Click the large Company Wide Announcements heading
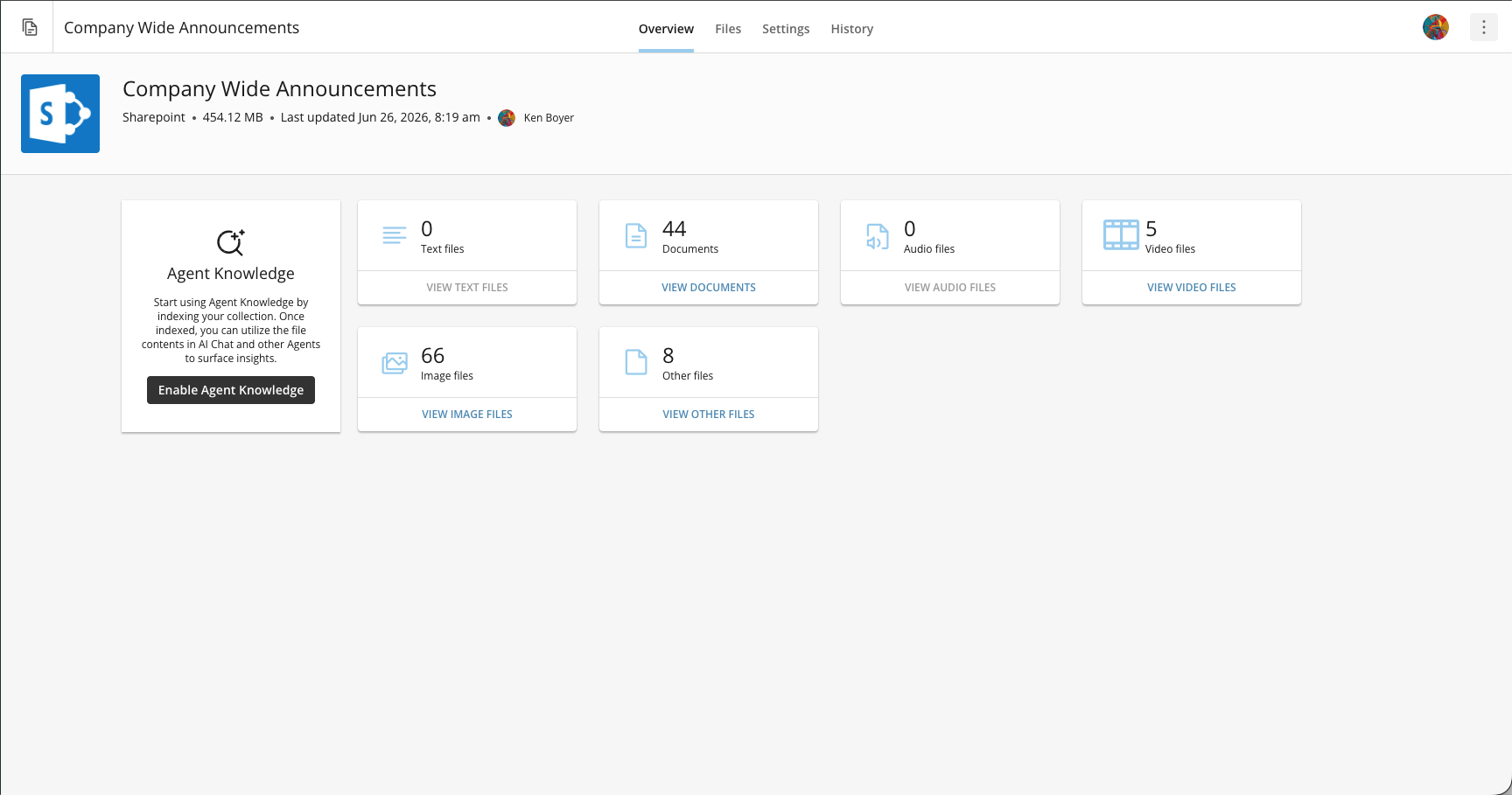This screenshot has width=1512, height=795. pyautogui.click(x=279, y=89)
